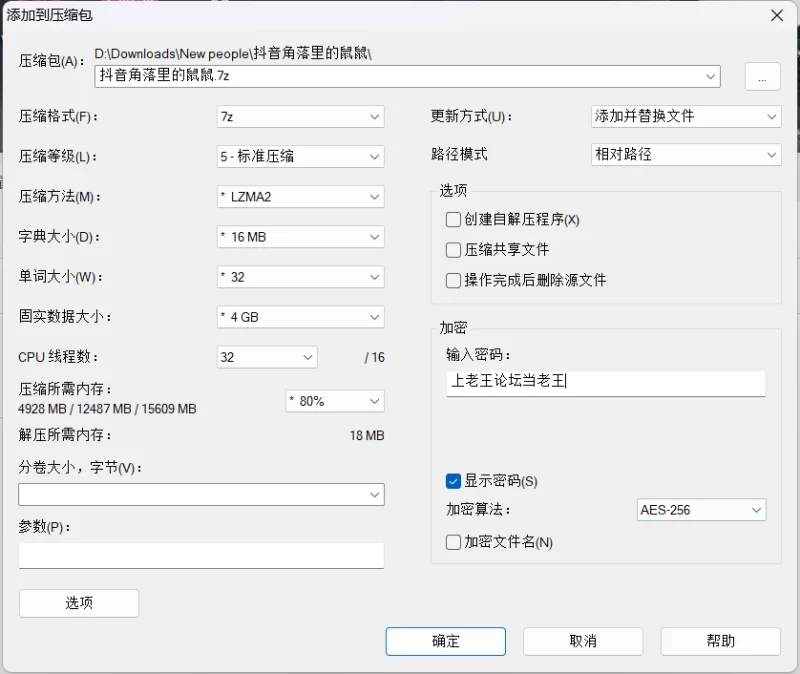Open the LZMA2 compression method dropdown
This screenshot has width=800, height=674.
tap(300, 197)
